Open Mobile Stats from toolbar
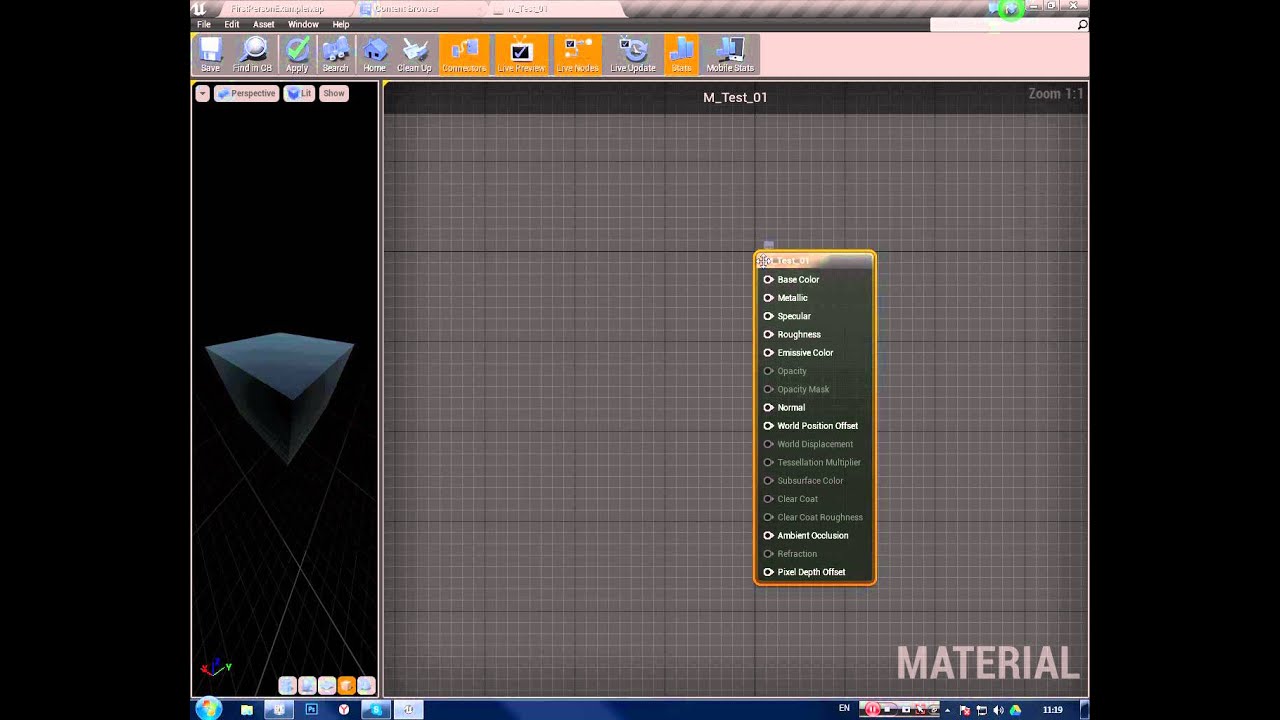 point(730,54)
